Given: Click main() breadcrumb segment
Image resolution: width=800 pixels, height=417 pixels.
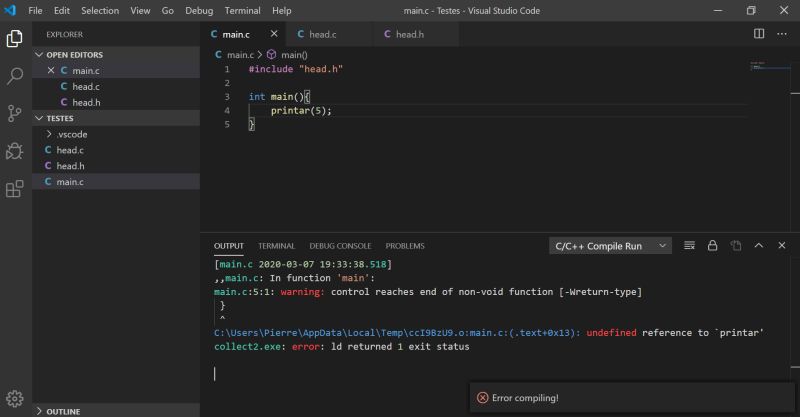Looking at the screenshot, I should (x=294, y=55).
